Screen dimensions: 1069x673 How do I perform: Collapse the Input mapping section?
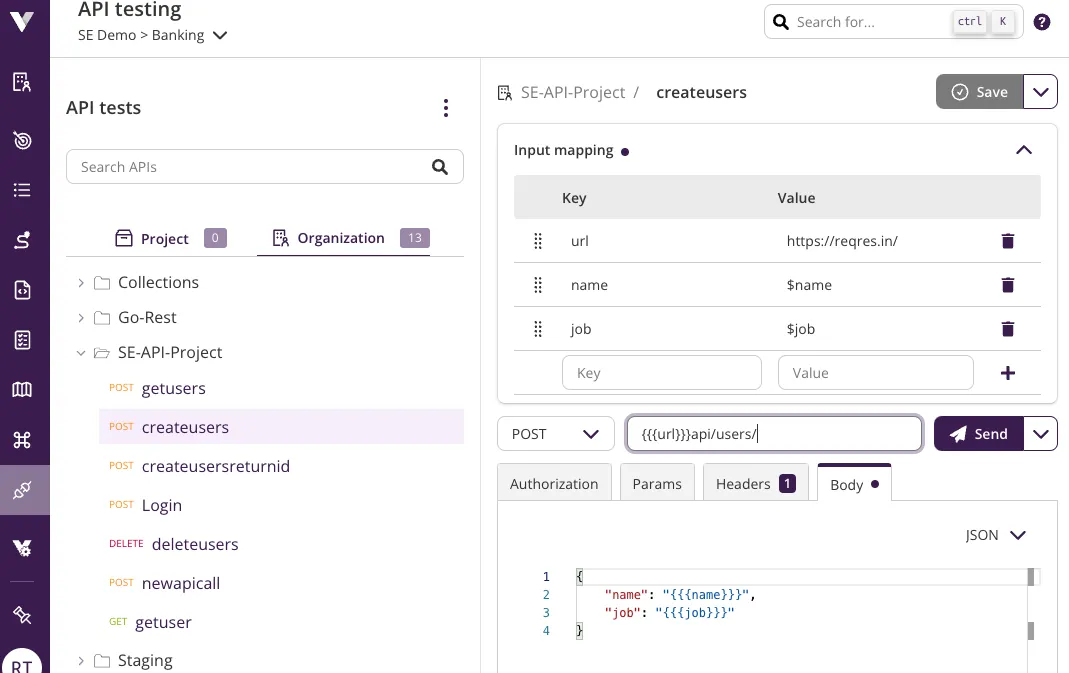click(1023, 150)
